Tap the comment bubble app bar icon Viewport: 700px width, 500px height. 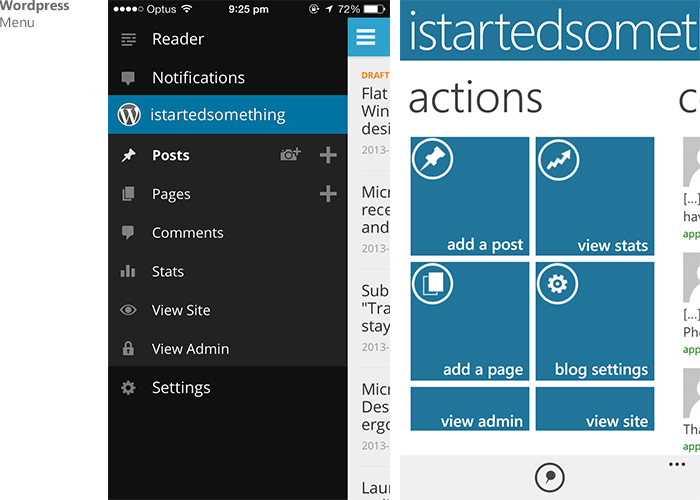(550, 477)
